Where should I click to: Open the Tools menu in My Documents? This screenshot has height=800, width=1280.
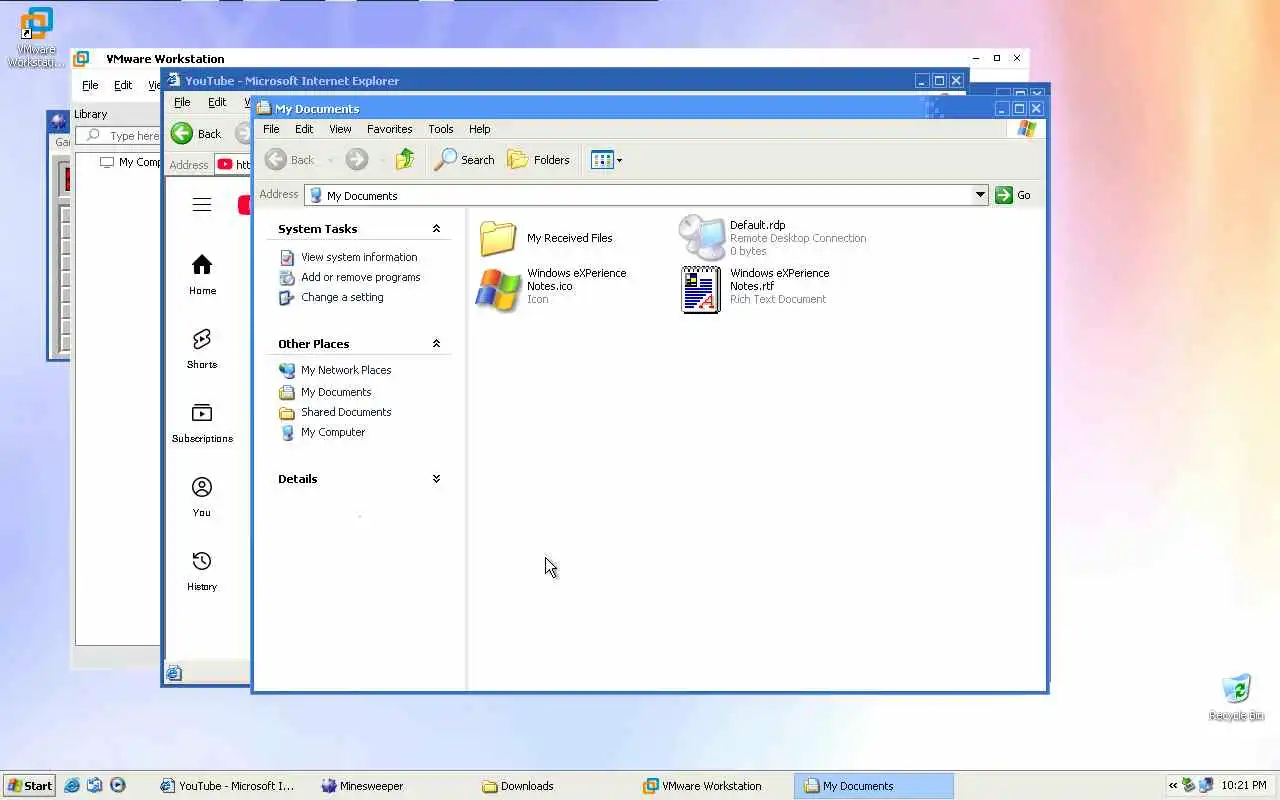pos(440,129)
